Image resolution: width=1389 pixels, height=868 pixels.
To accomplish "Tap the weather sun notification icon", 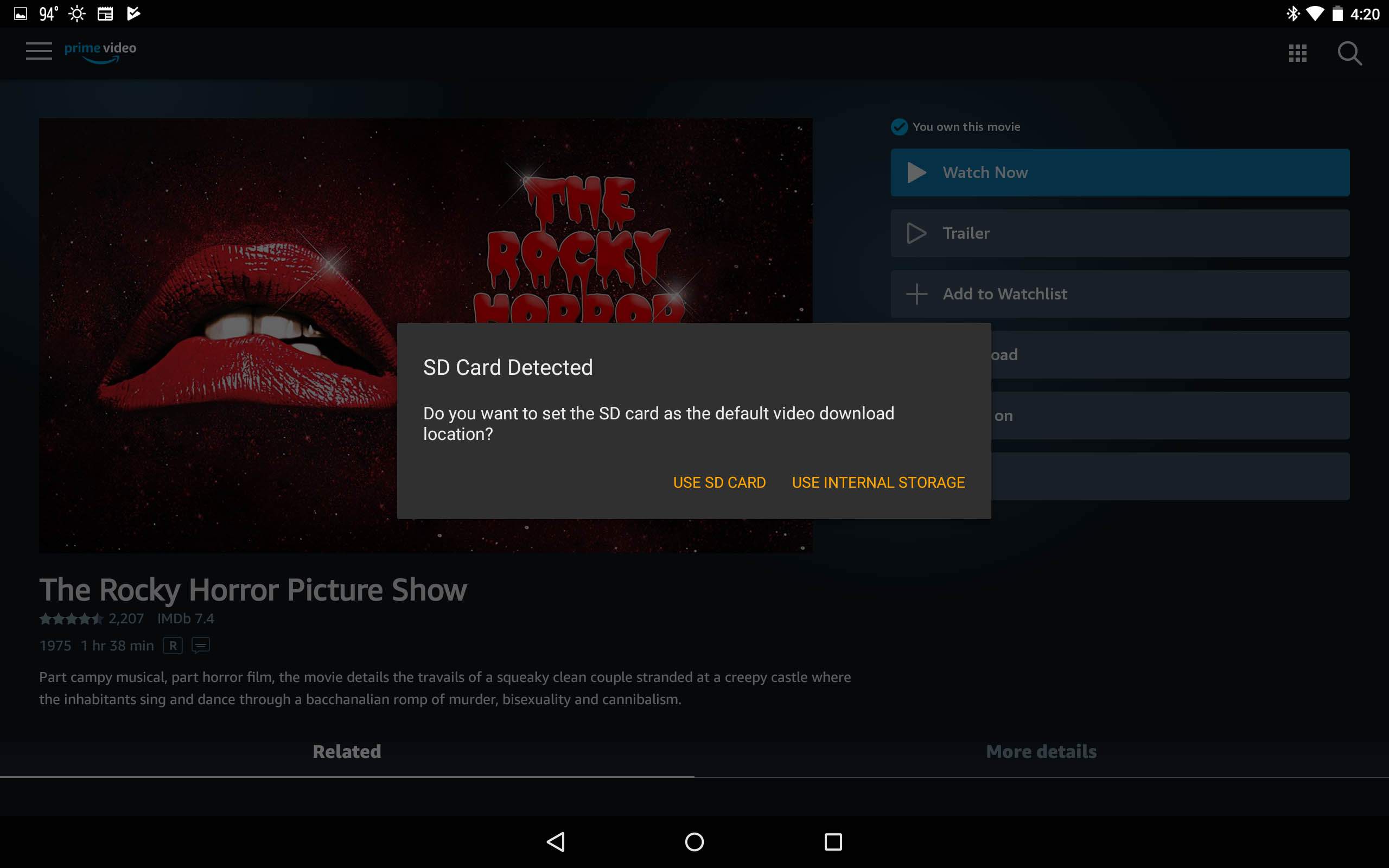I will (x=77, y=14).
